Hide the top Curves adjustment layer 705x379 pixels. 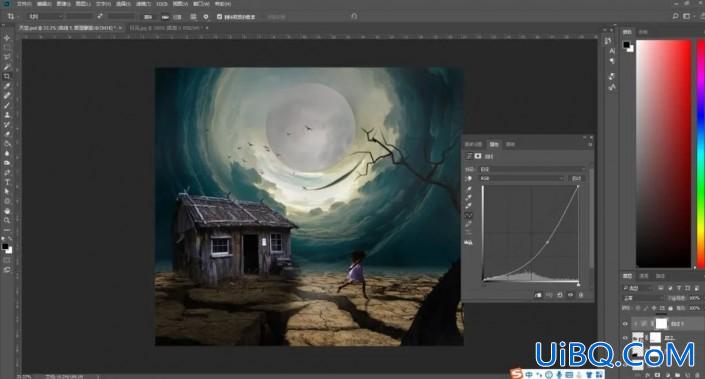pyautogui.click(x=625, y=323)
